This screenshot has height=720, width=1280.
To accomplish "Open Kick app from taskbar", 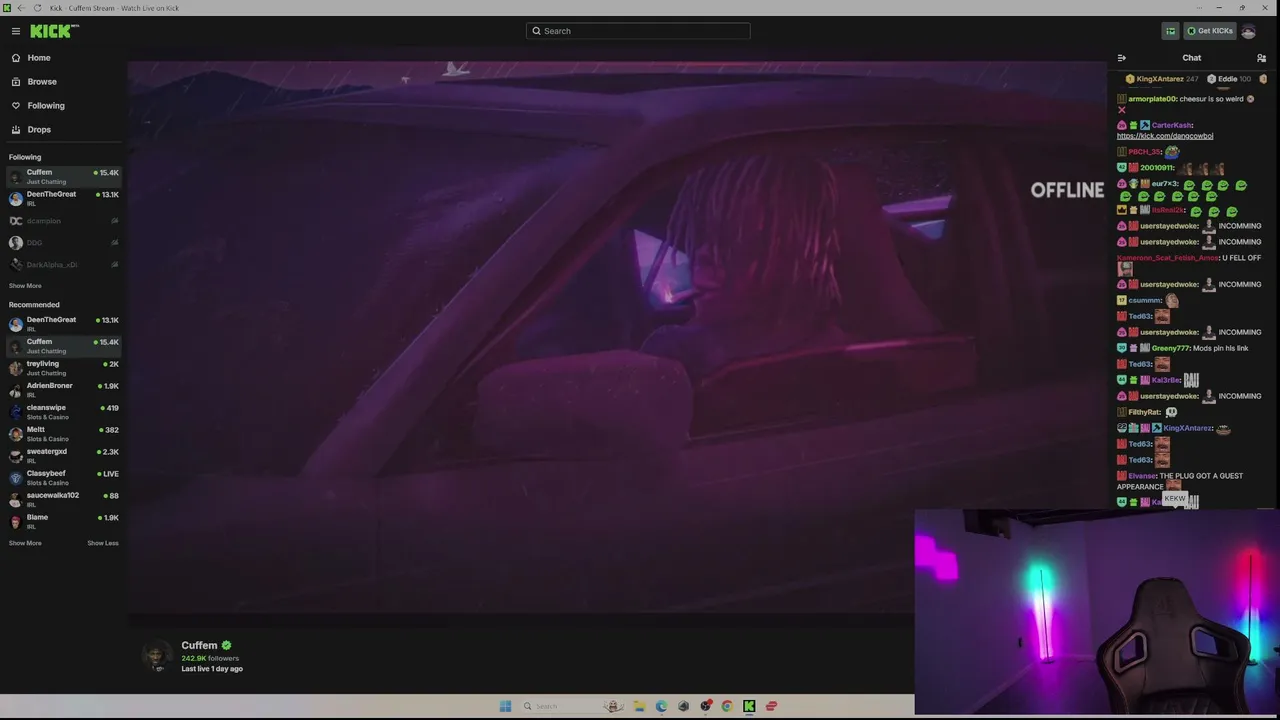I will click(x=749, y=706).
